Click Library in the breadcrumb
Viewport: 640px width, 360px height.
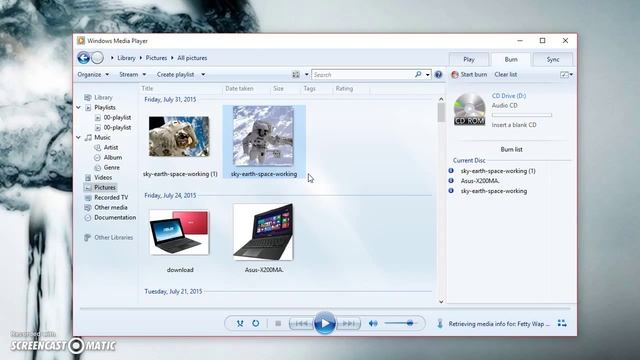pos(126,58)
